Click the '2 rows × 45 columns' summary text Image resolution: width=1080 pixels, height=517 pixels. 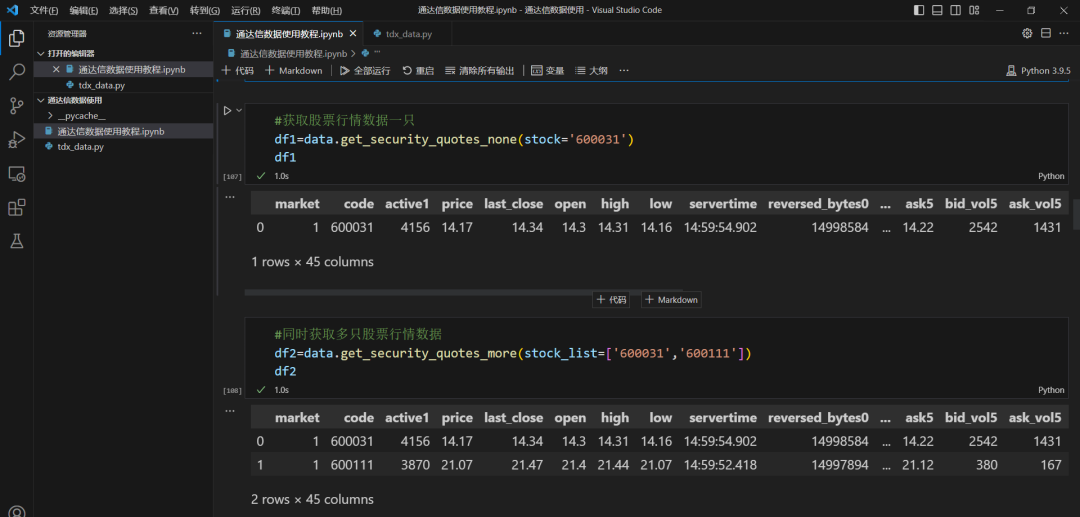[x=313, y=499]
